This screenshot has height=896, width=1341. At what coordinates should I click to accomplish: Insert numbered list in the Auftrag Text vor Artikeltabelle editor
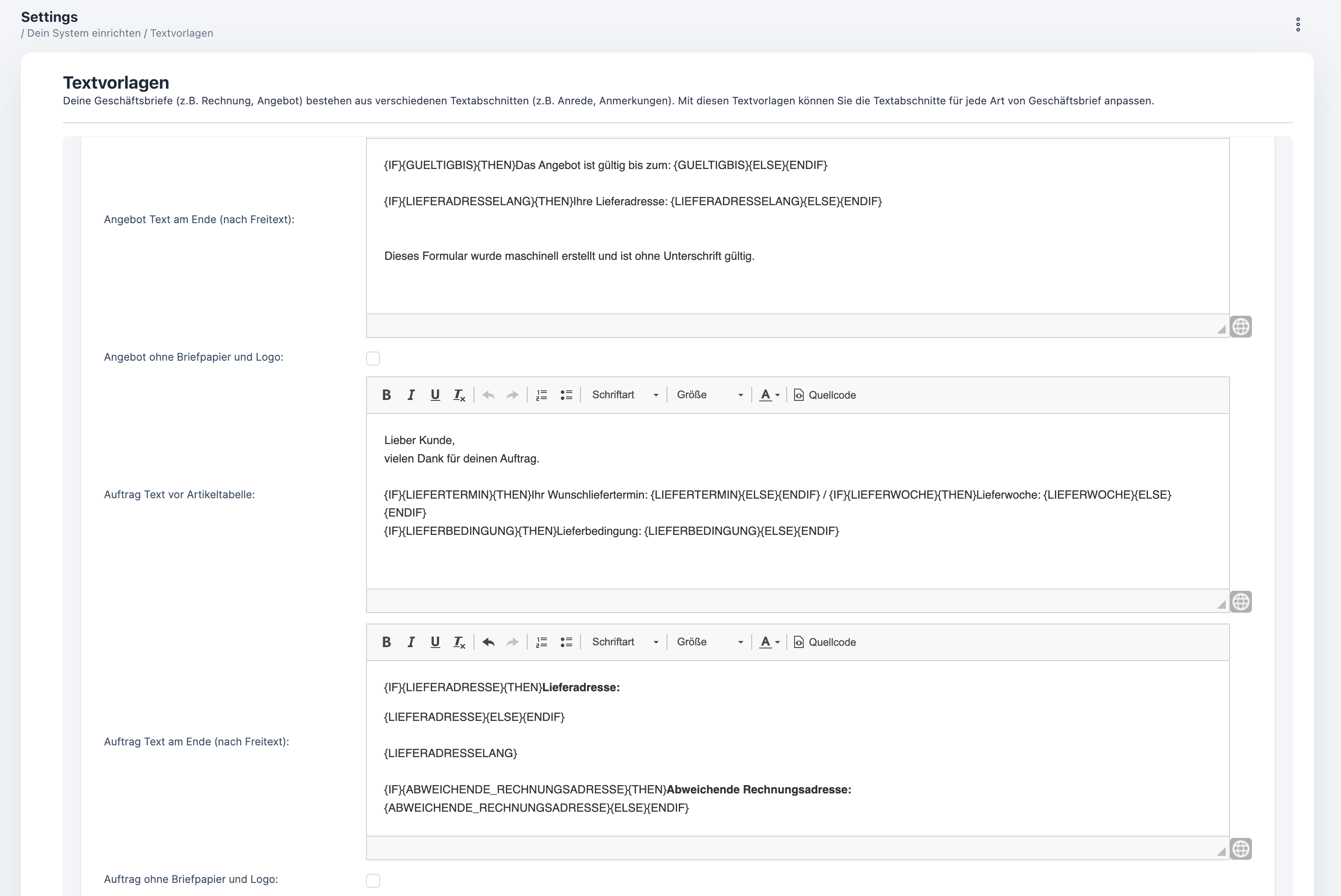(541, 395)
